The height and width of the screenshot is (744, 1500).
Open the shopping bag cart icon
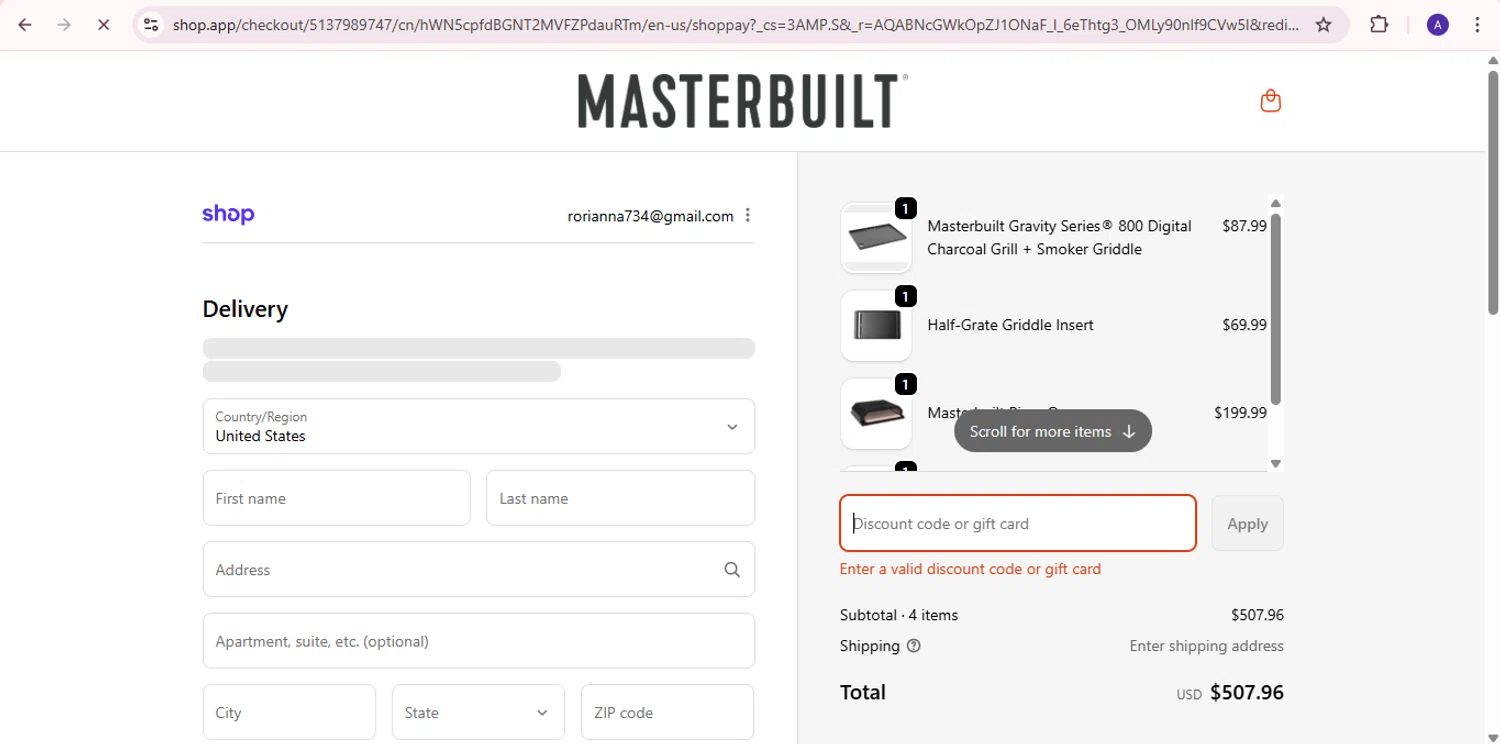point(1271,101)
